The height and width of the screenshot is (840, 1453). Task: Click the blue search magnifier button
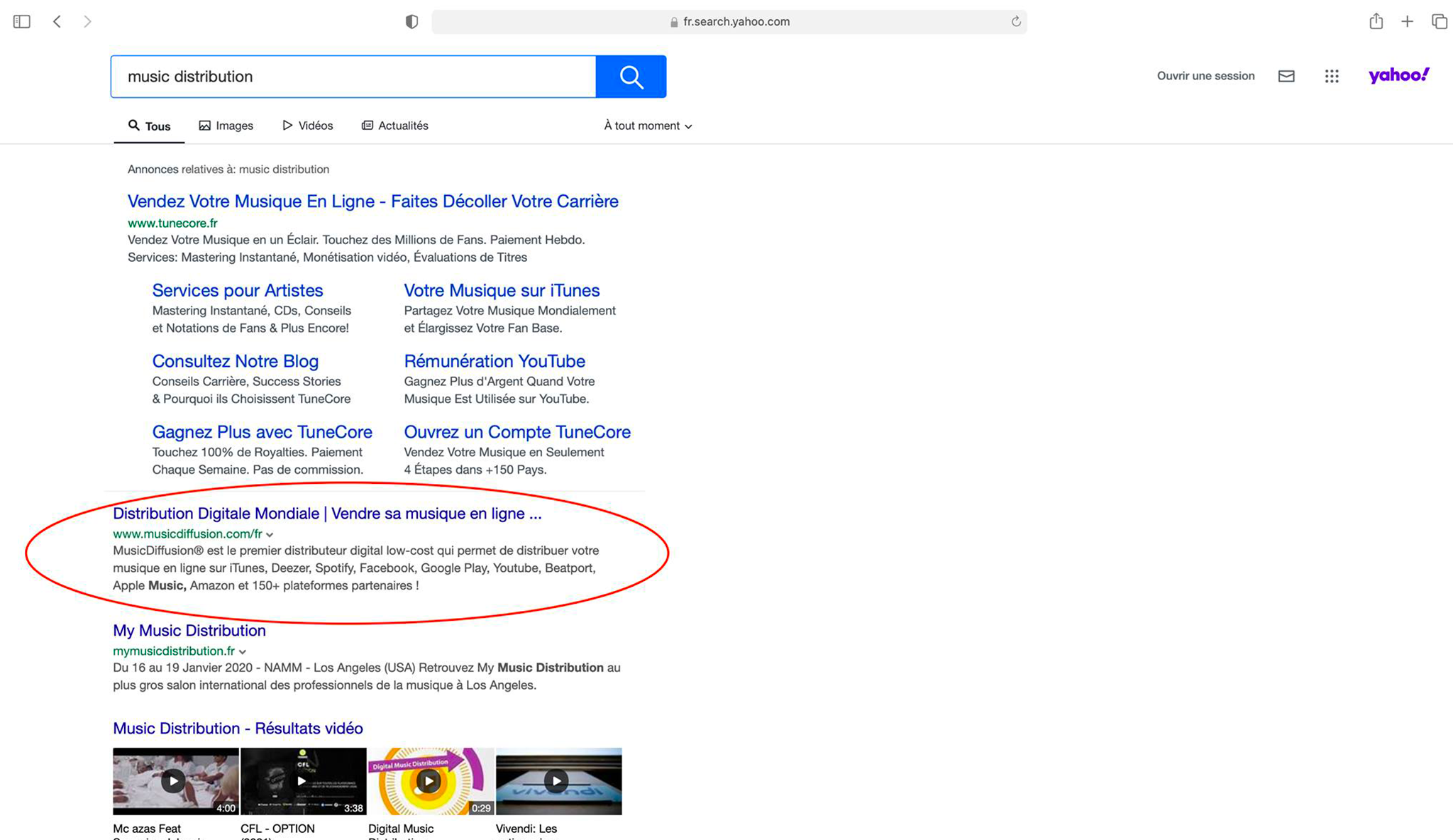631,77
